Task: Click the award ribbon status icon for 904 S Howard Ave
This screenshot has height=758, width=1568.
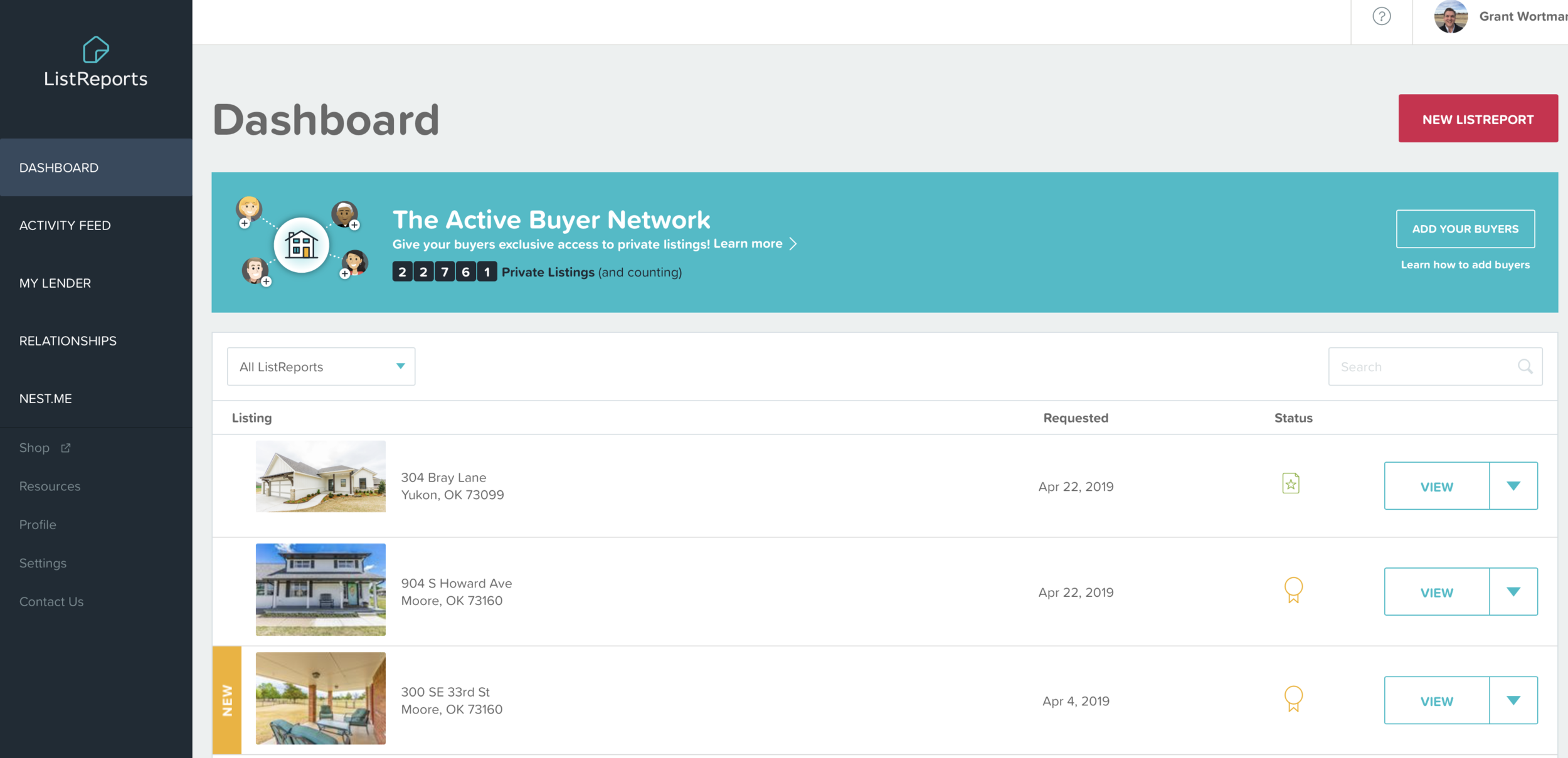Action: coord(1293,590)
